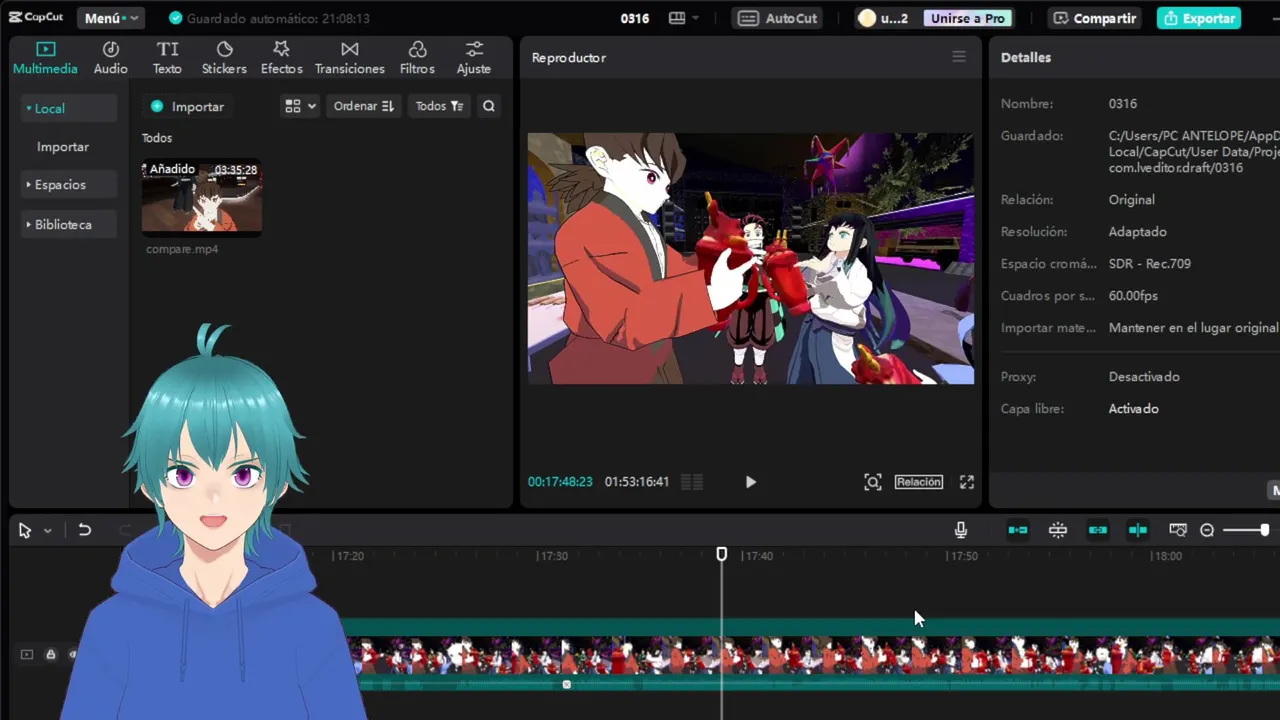Viewport: 1280px width, 720px height.
Task: Select the pointer selection tool
Action: 25,531
